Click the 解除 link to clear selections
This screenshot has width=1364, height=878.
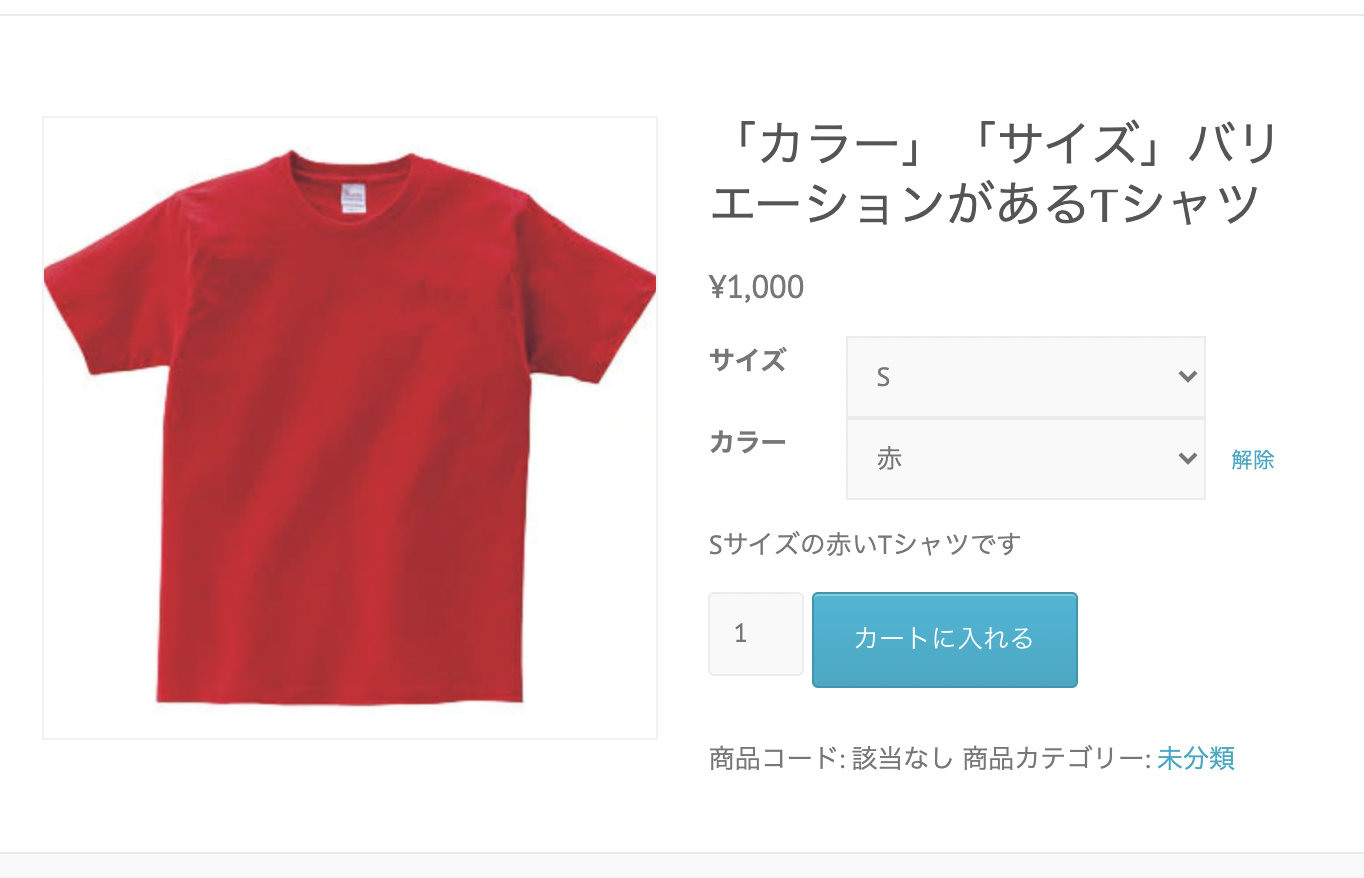1253,460
